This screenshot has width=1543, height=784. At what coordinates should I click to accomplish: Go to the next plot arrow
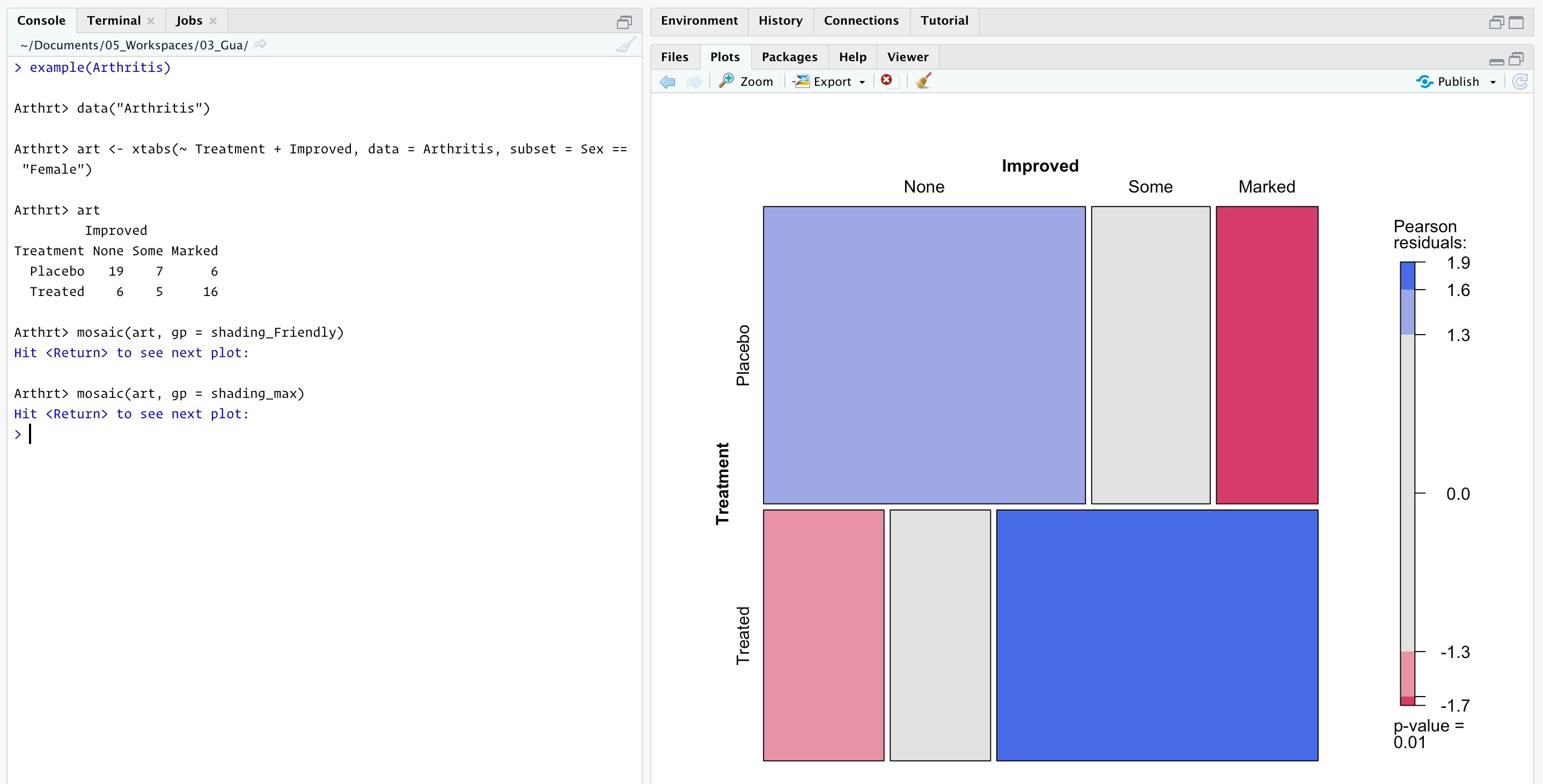[694, 82]
